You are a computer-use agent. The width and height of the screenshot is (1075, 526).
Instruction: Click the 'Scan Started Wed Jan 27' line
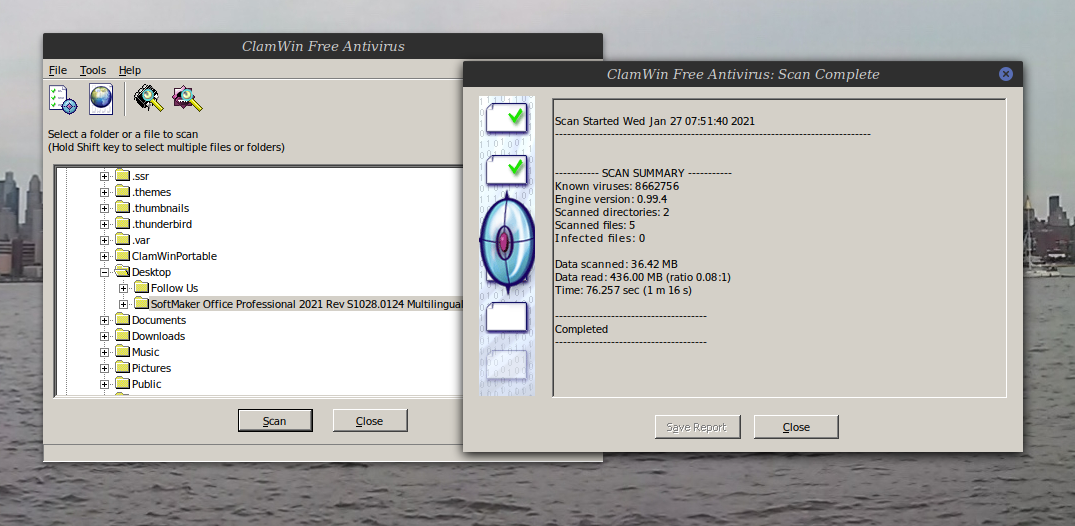point(654,121)
